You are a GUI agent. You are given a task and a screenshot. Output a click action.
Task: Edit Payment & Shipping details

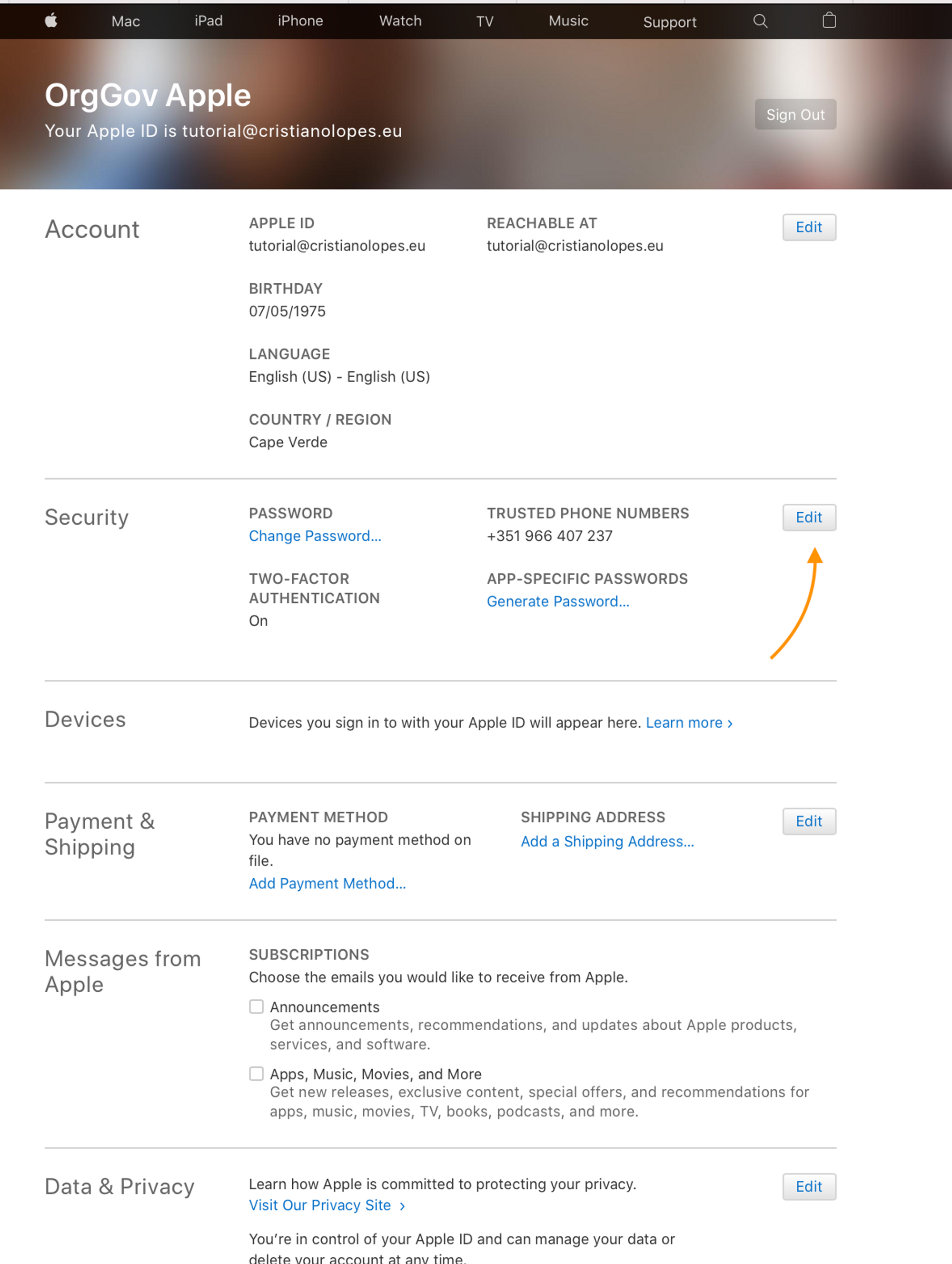(809, 822)
